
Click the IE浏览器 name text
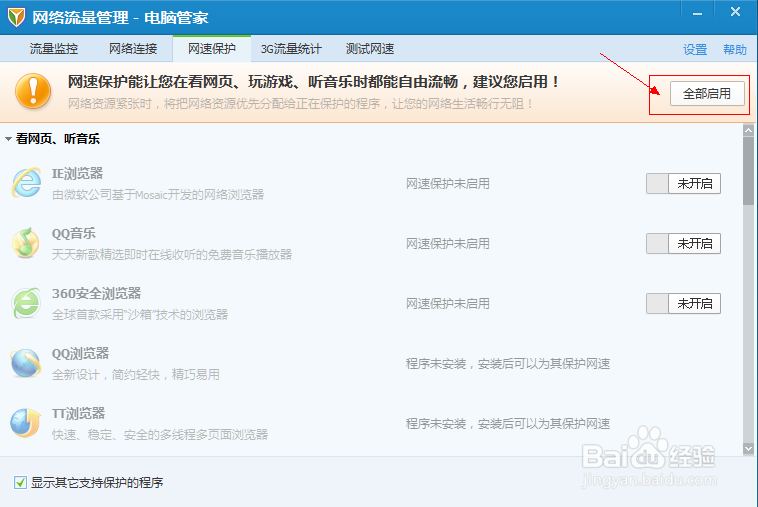77,173
